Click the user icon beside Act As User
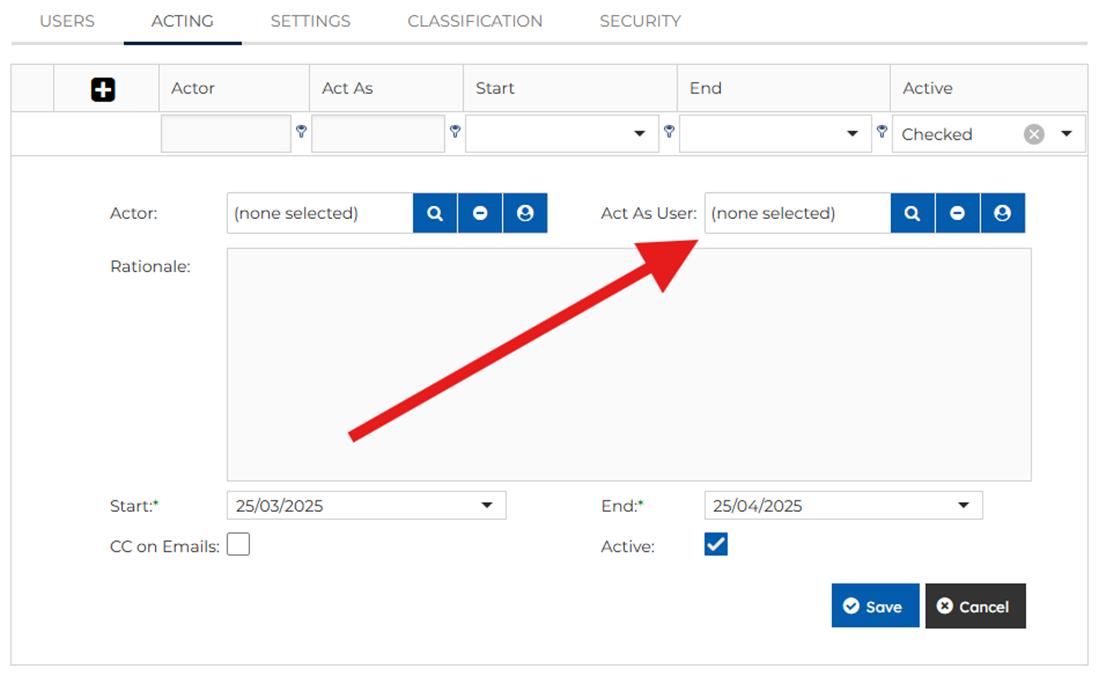The width and height of the screenshot is (1099, 676). point(1003,213)
